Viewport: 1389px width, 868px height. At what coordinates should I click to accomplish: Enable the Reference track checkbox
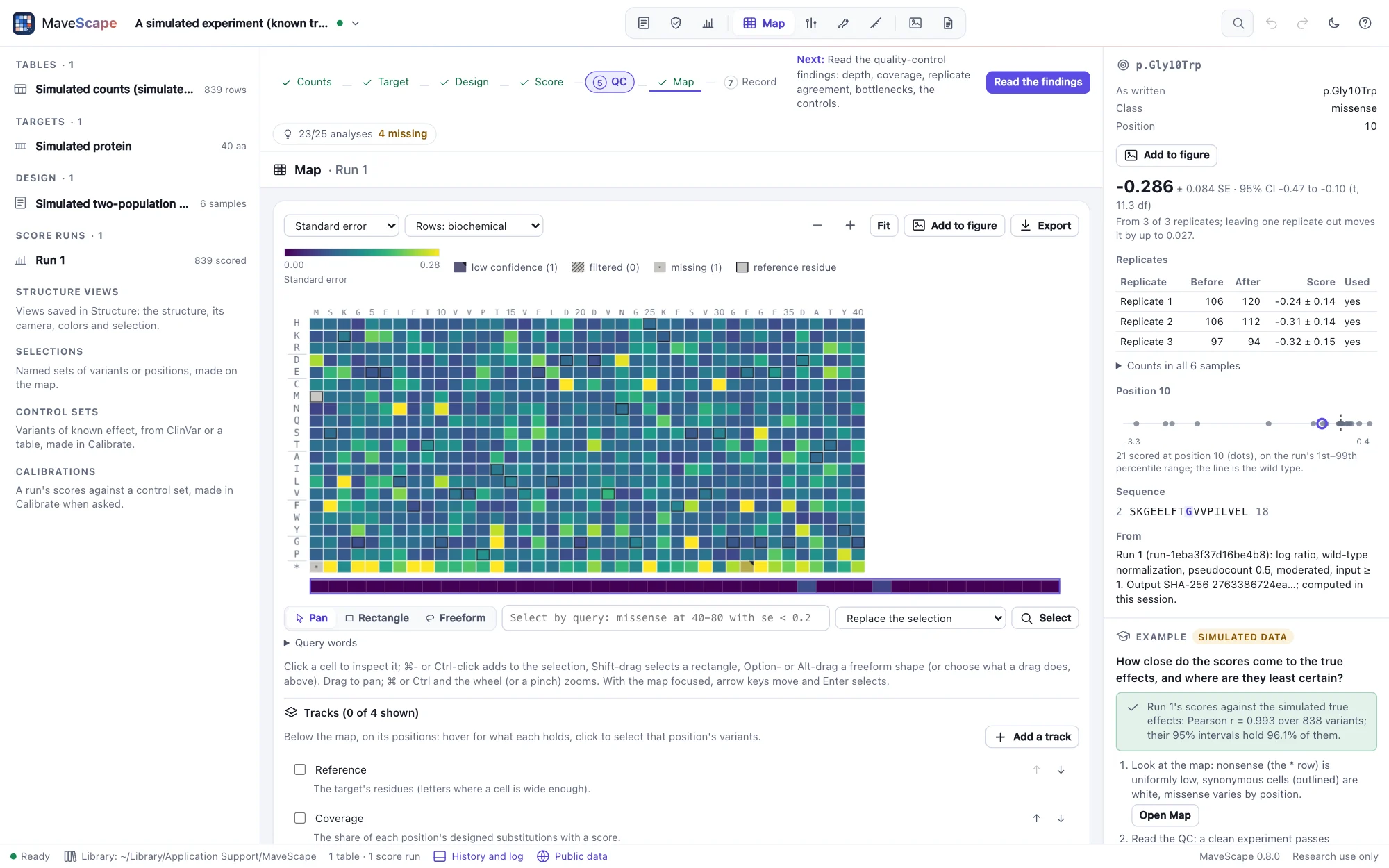300,769
